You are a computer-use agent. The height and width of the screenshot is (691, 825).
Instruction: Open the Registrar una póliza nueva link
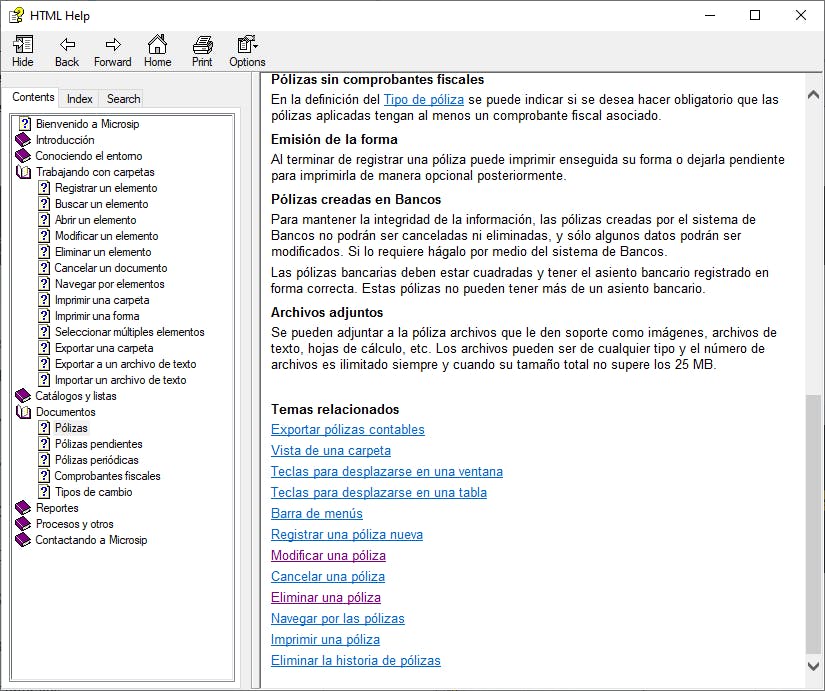click(347, 535)
